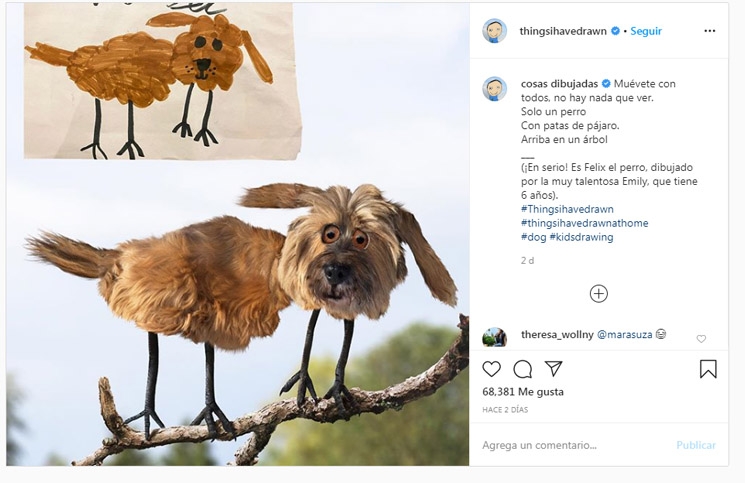745x483 pixels.
Task: Like theresa_wollny's comment with the small heart
Action: point(701,339)
